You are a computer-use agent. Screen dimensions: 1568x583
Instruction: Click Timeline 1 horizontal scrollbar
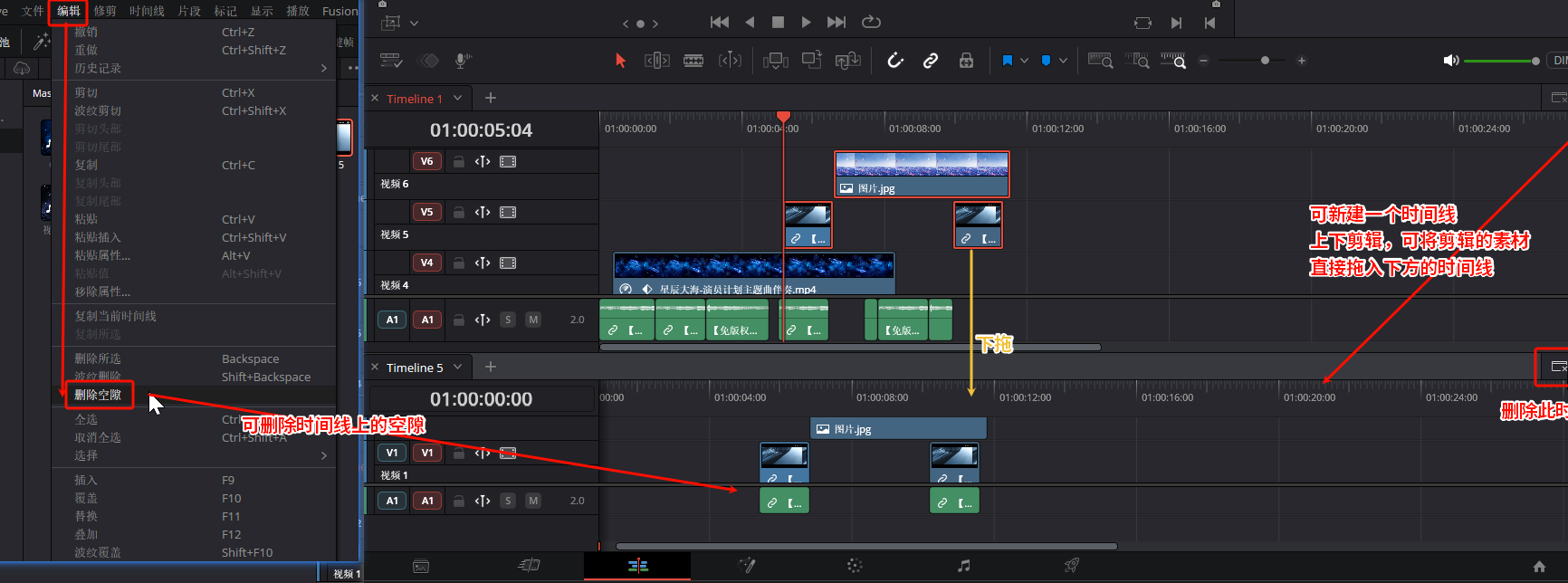(850, 347)
